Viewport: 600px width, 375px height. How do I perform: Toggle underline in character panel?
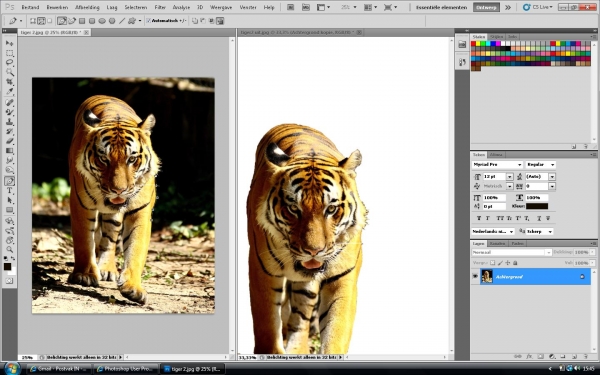click(x=539, y=218)
